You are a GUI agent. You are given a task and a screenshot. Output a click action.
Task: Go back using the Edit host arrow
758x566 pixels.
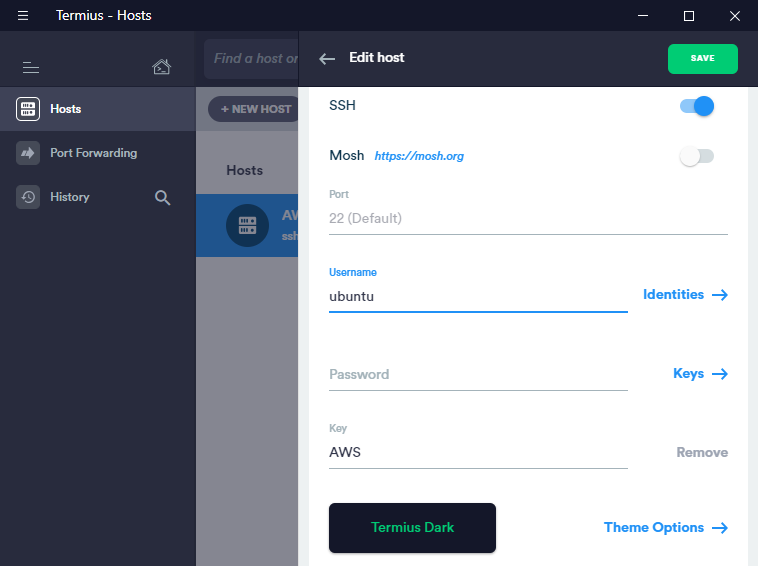pos(327,59)
